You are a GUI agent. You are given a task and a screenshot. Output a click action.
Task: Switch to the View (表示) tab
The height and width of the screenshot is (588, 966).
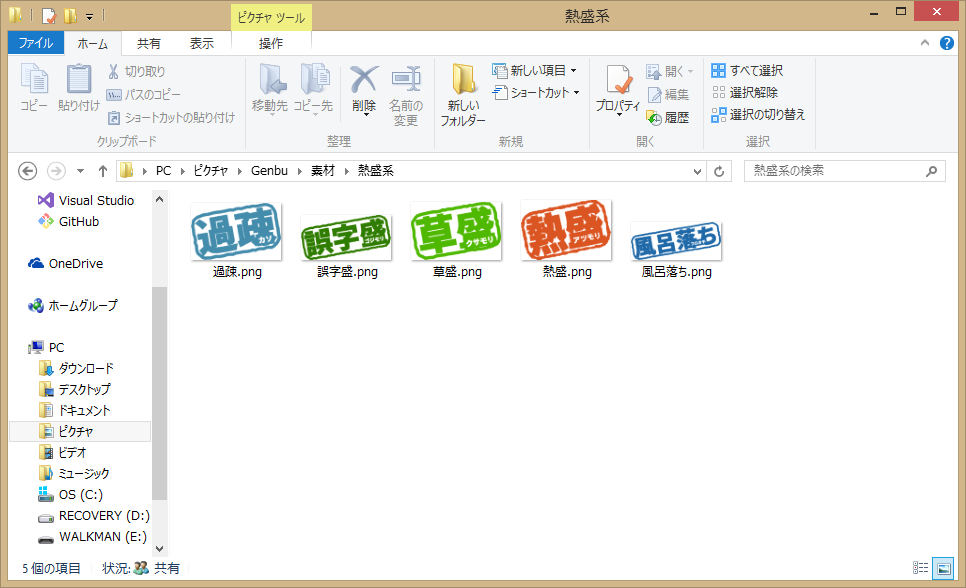point(201,43)
